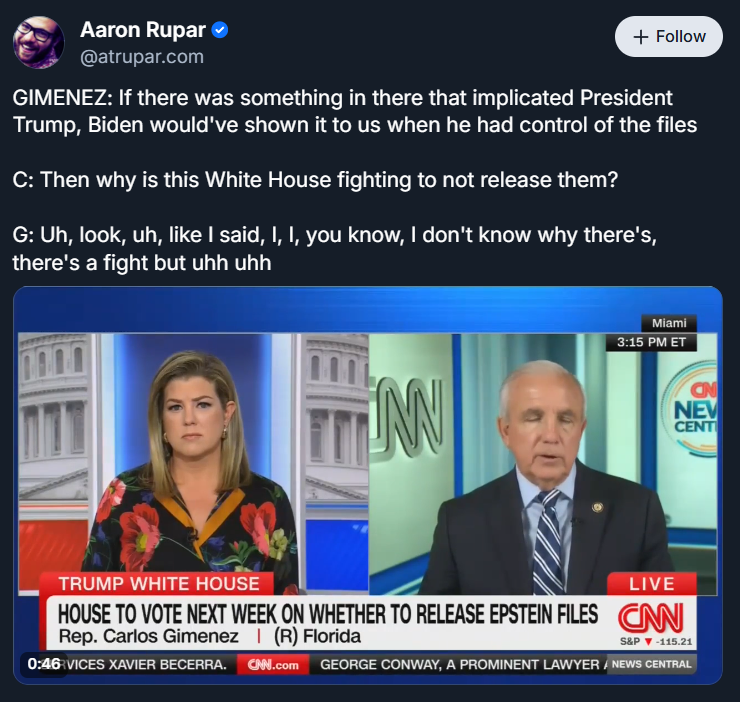Open Aaron Rupar's profile avatar
The height and width of the screenshot is (702, 740).
(38, 43)
